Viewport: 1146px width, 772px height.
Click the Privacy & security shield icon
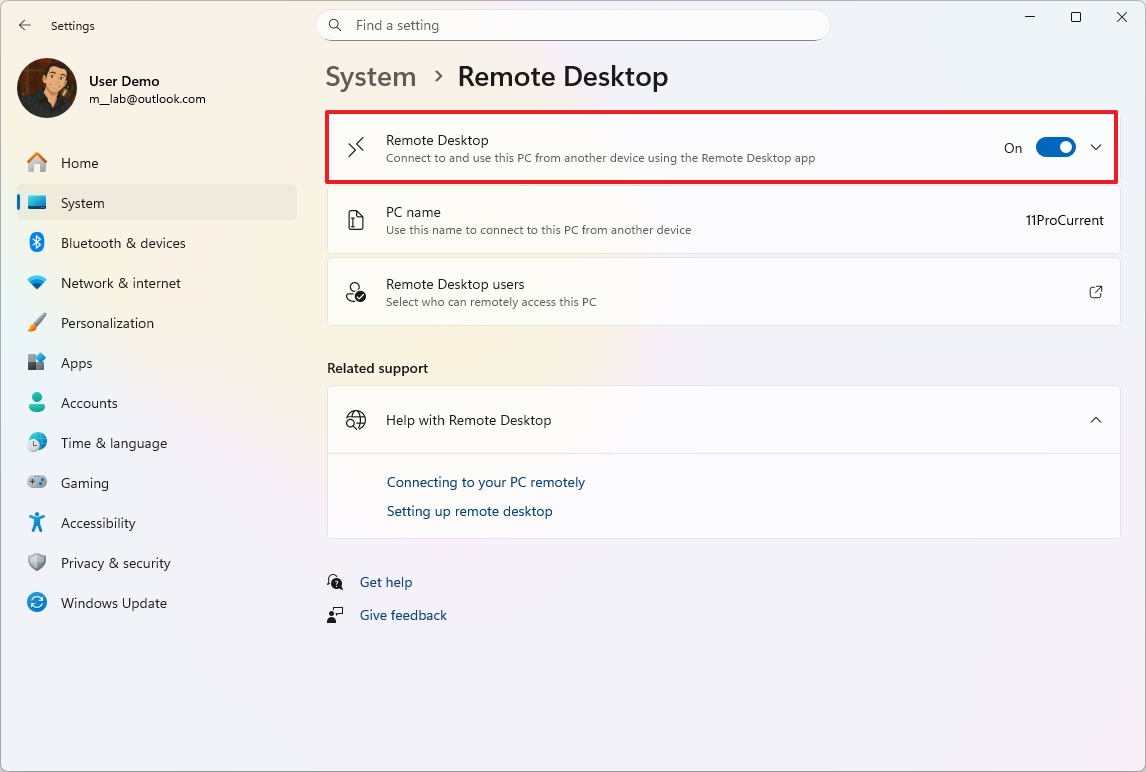click(x=36, y=563)
